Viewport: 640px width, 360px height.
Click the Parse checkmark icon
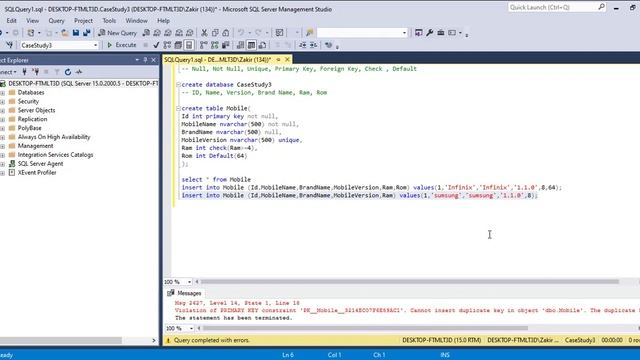coord(156,45)
